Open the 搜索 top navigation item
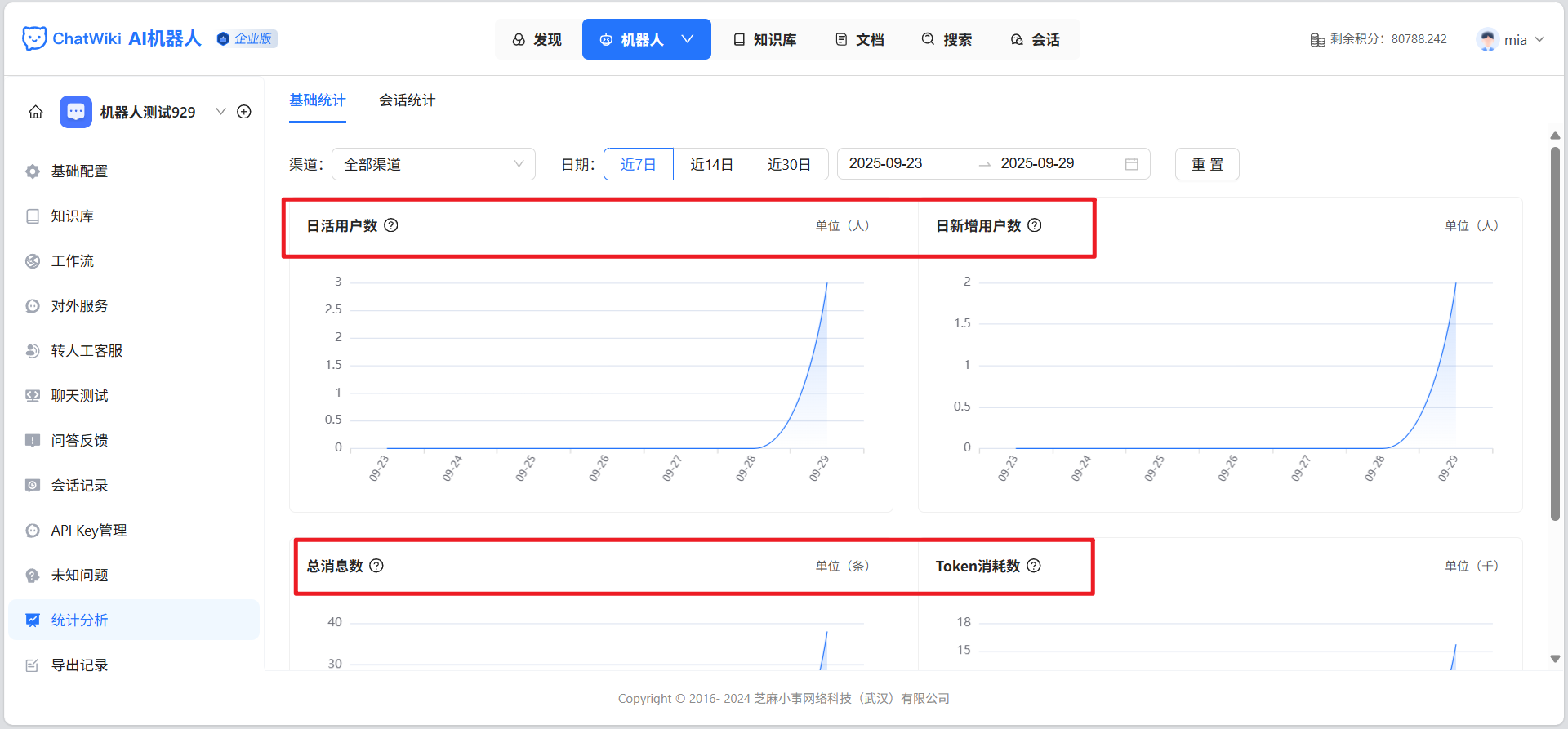The image size is (1568, 729). [x=947, y=39]
